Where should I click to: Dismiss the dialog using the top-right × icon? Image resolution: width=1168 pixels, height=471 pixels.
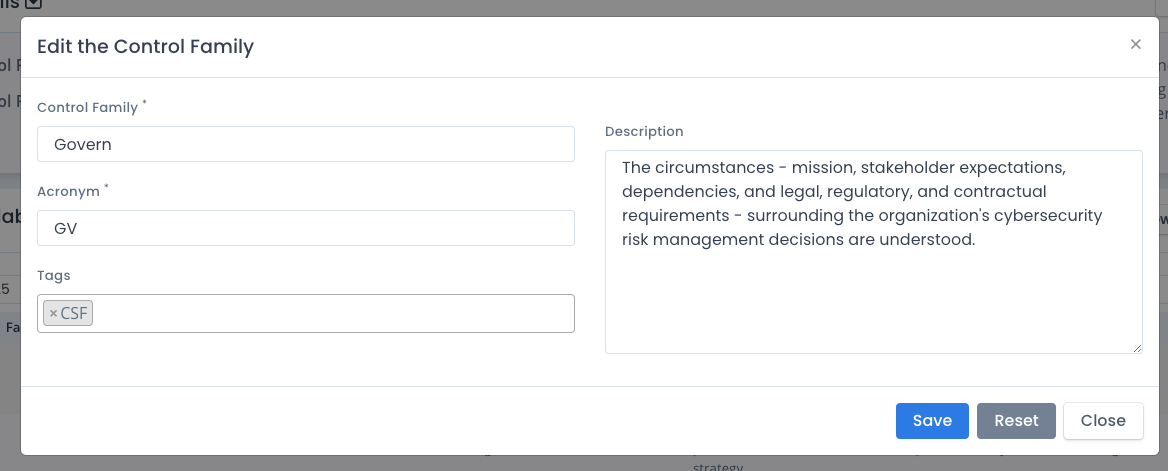[1135, 45]
